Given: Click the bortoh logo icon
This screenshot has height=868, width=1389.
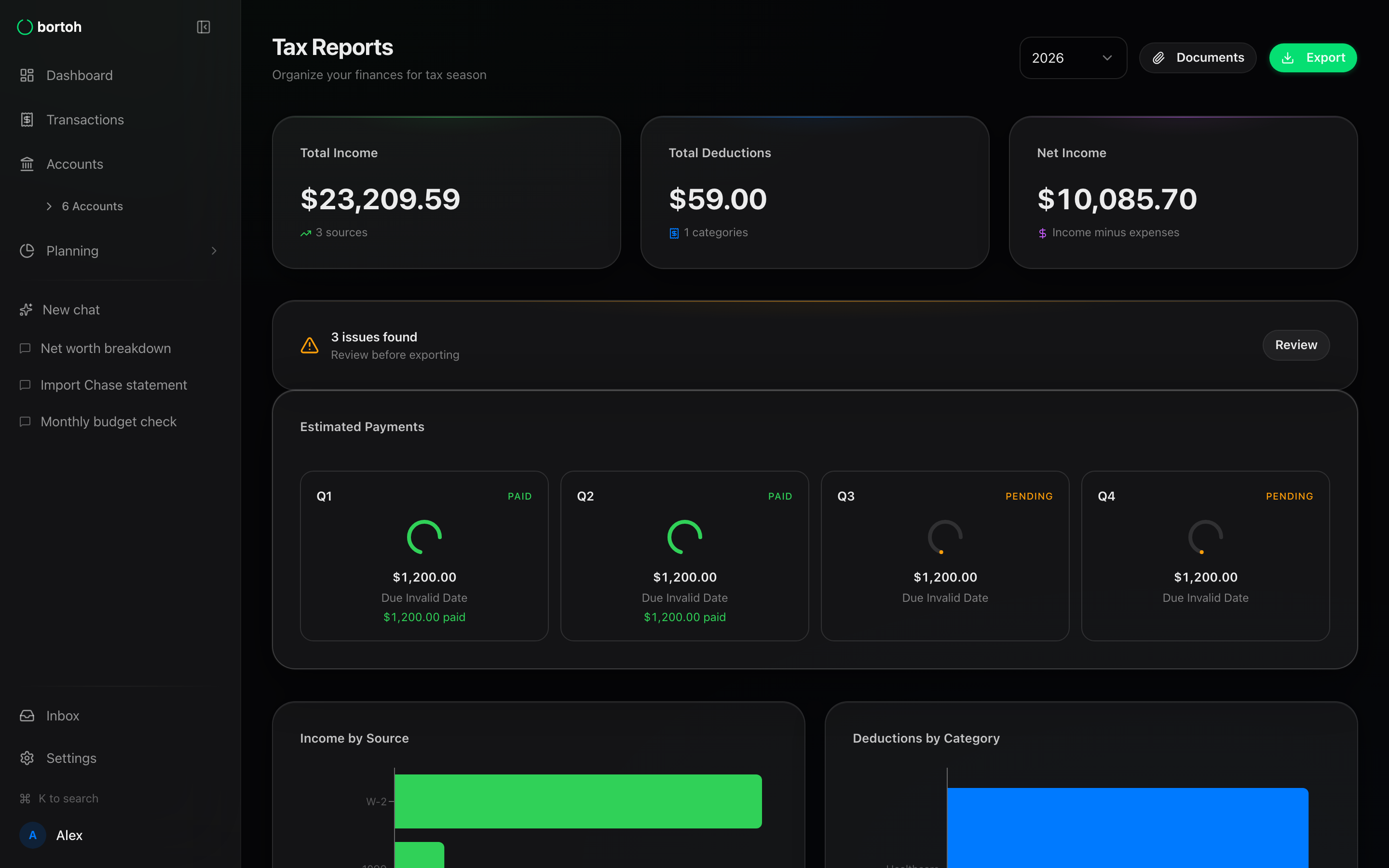Looking at the screenshot, I should [25, 27].
